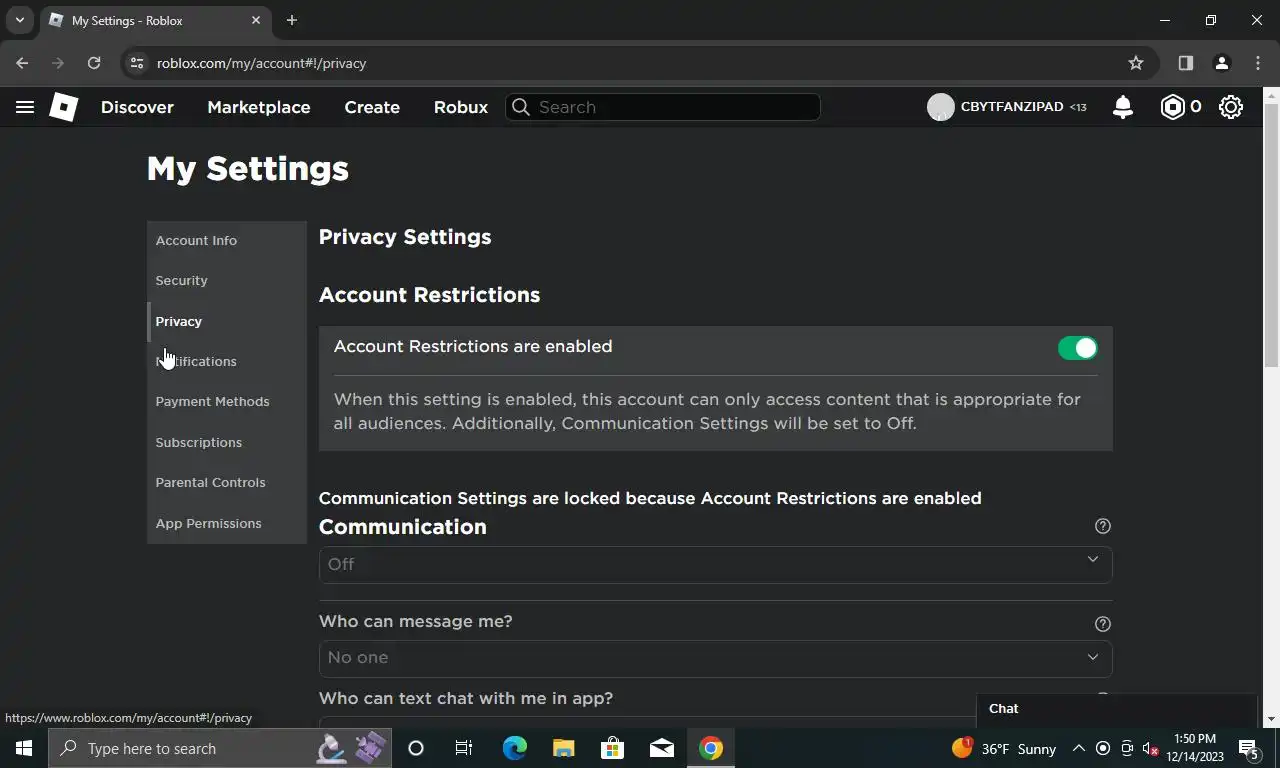Select the Privacy settings tab

coord(226,321)
